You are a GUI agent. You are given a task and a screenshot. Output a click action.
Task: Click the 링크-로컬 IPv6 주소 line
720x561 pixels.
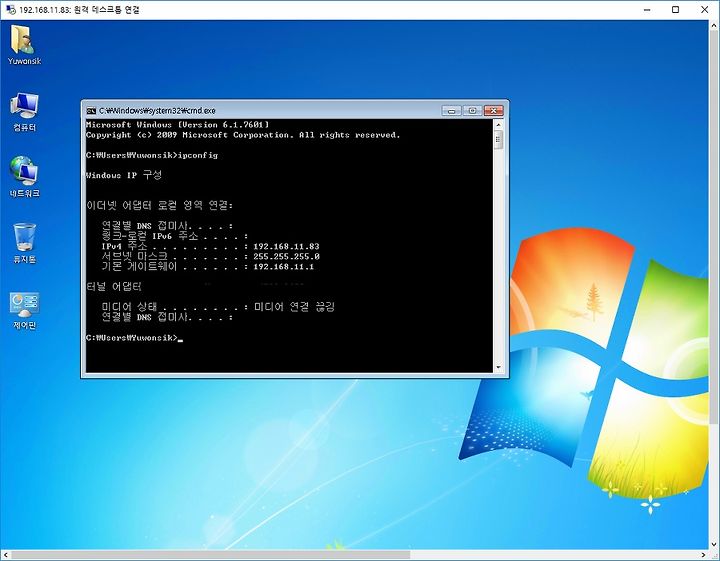tap(175, 236)
